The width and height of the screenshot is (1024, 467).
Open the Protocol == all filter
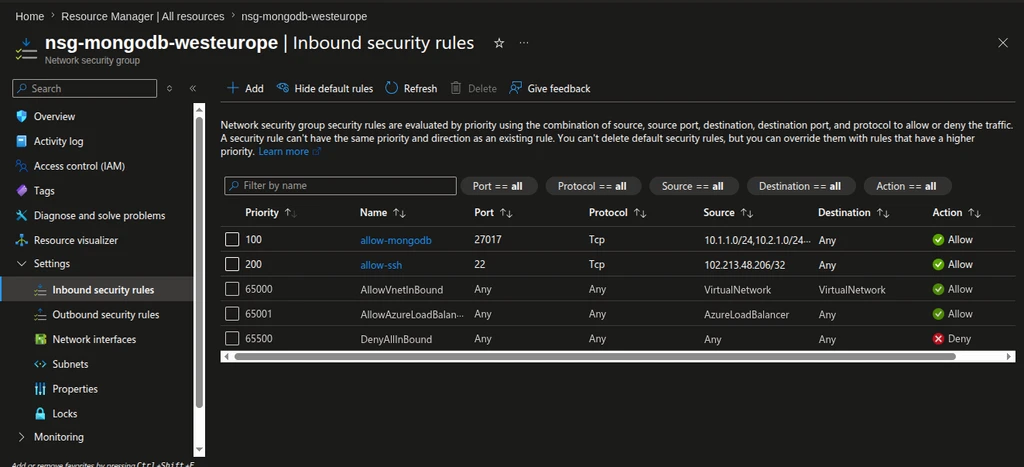tap(593, 186)
